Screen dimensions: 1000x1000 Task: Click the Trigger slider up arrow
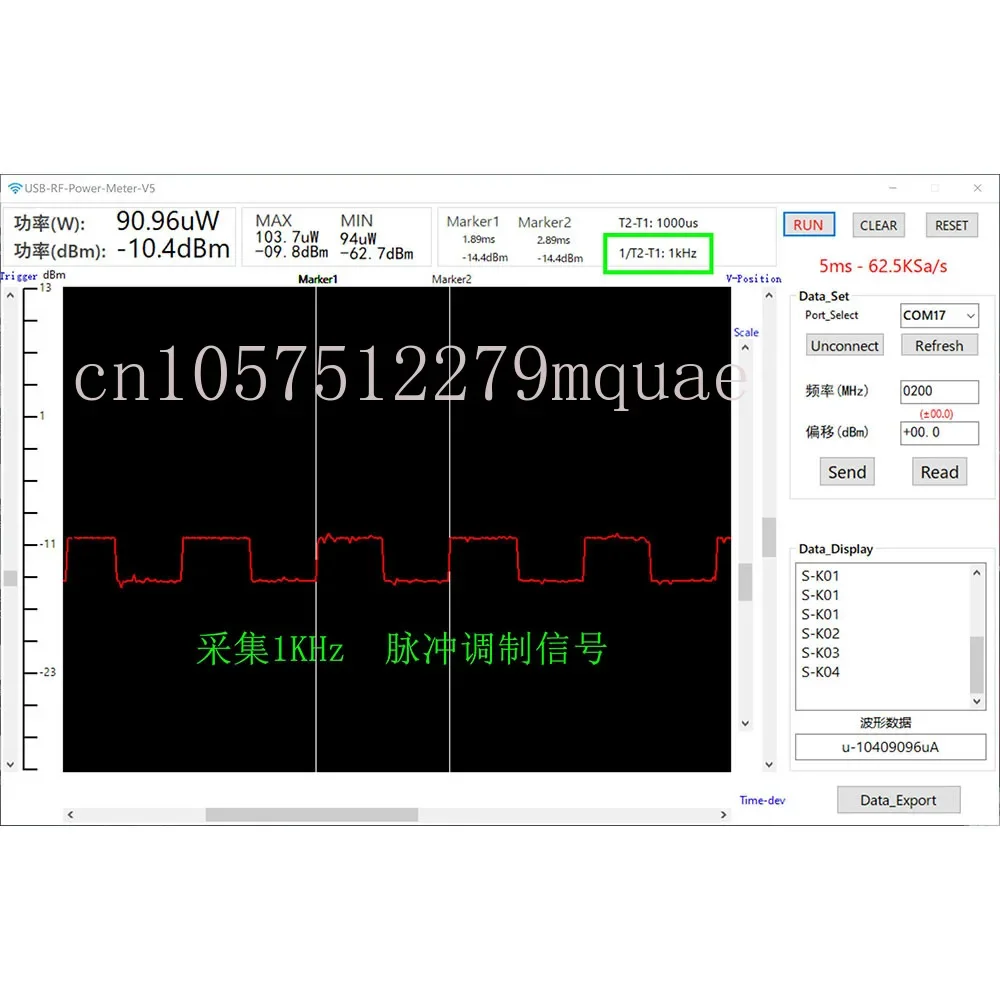click(10, 296)
